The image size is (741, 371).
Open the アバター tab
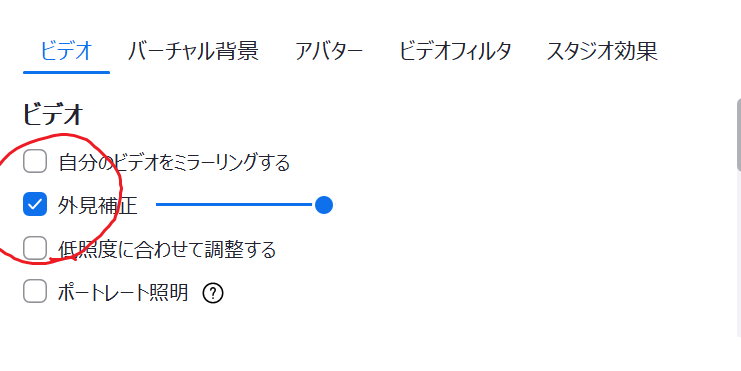(x=328, y=51)
